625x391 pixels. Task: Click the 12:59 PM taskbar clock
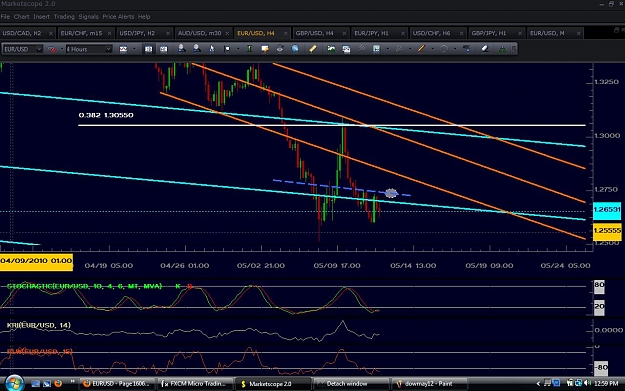pyautogui.click(x=606, y=383)
